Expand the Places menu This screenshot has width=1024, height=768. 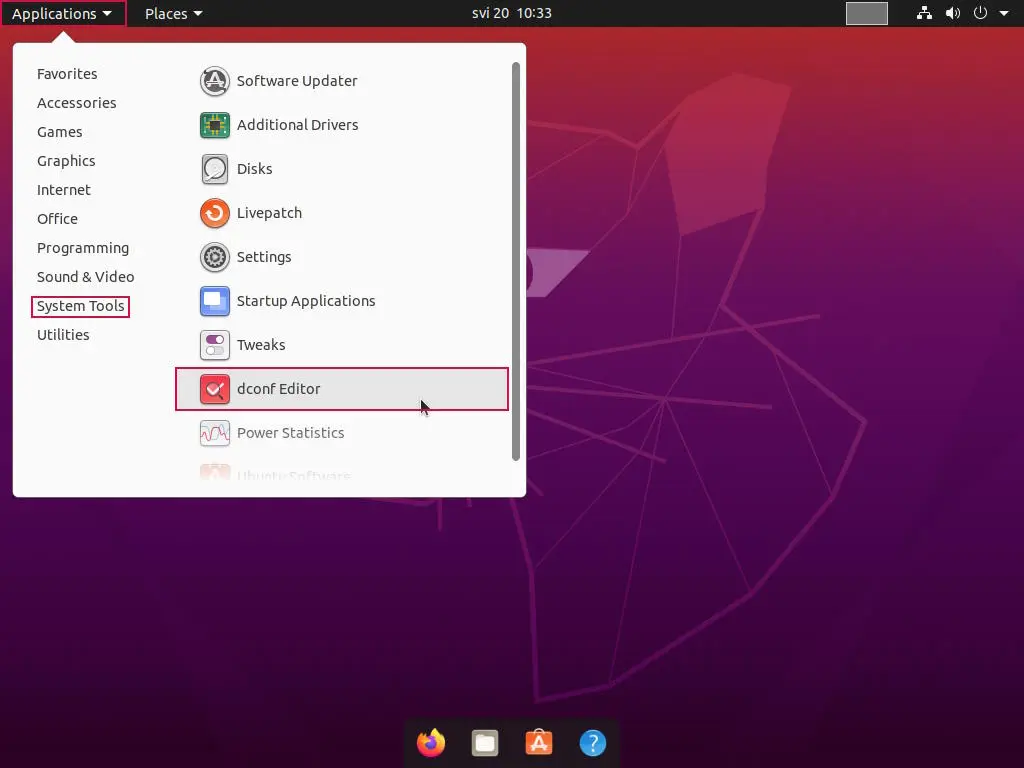pos(173,14)
